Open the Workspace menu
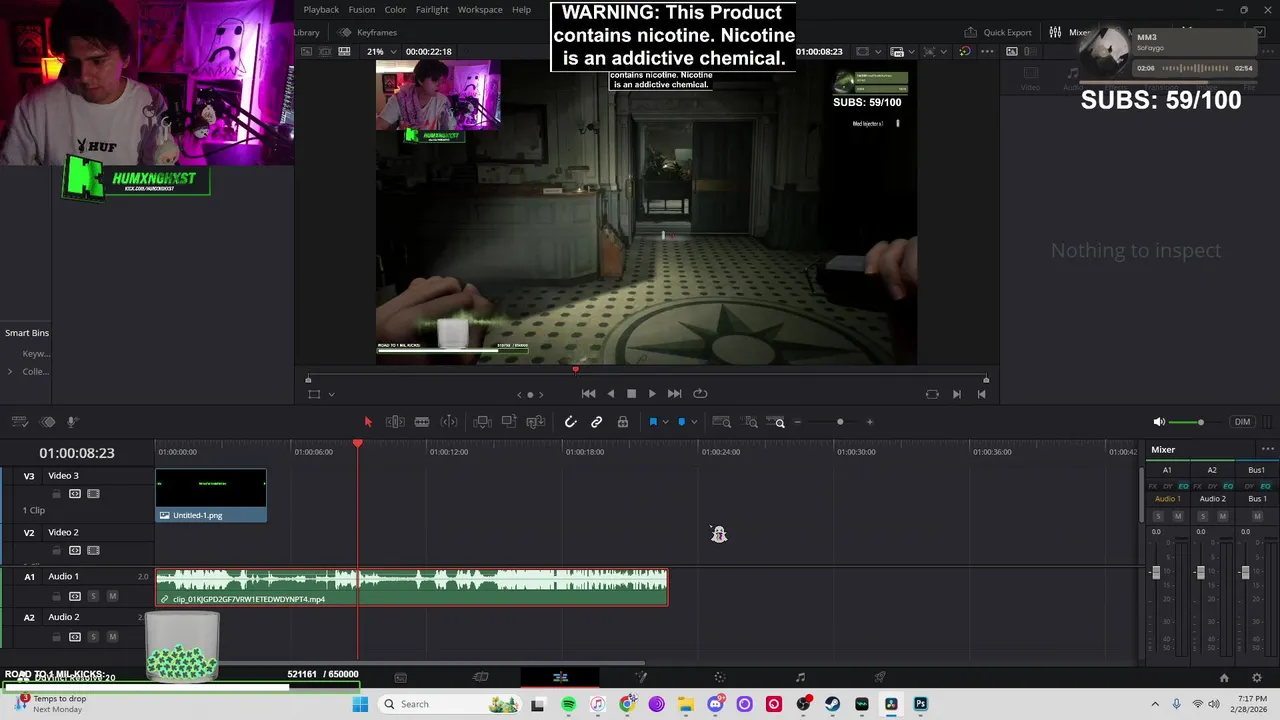The image size is (1280, 720). coord(480,9)
